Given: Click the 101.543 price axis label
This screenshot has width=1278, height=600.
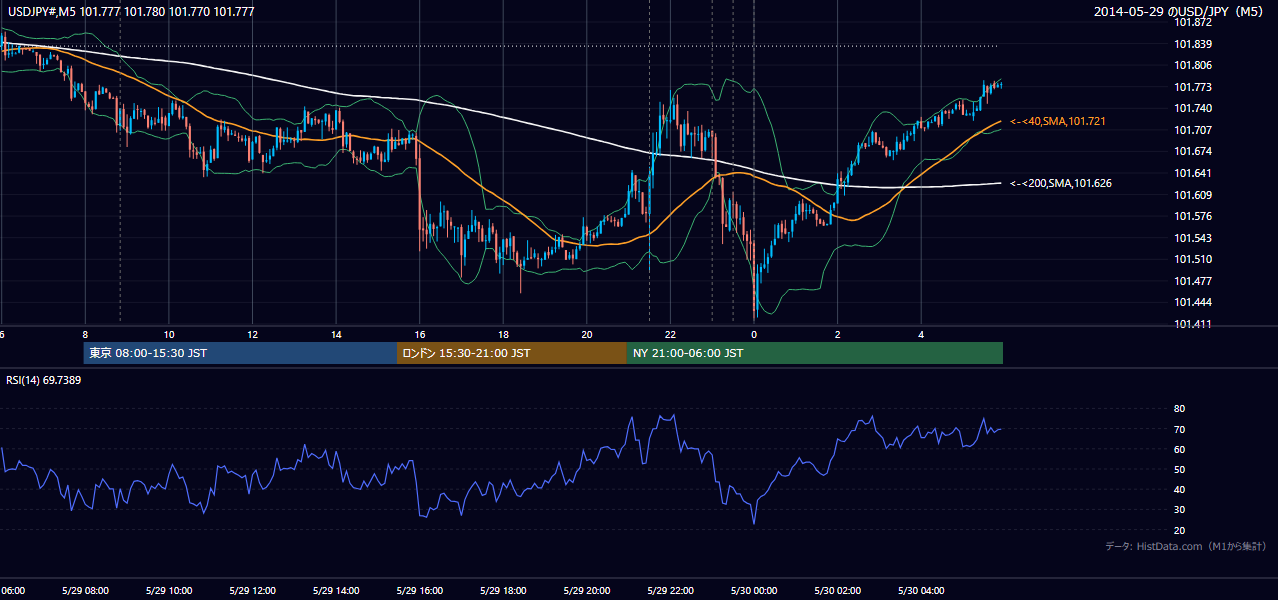Looking at the screenshot, I should point(1193,238).
